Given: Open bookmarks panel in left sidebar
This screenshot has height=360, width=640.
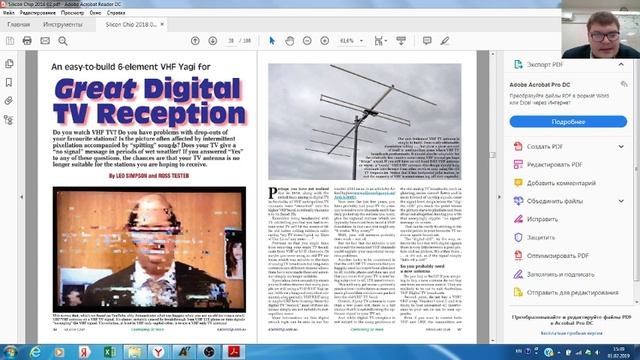Looking at the screenshot, I should 9,82.
